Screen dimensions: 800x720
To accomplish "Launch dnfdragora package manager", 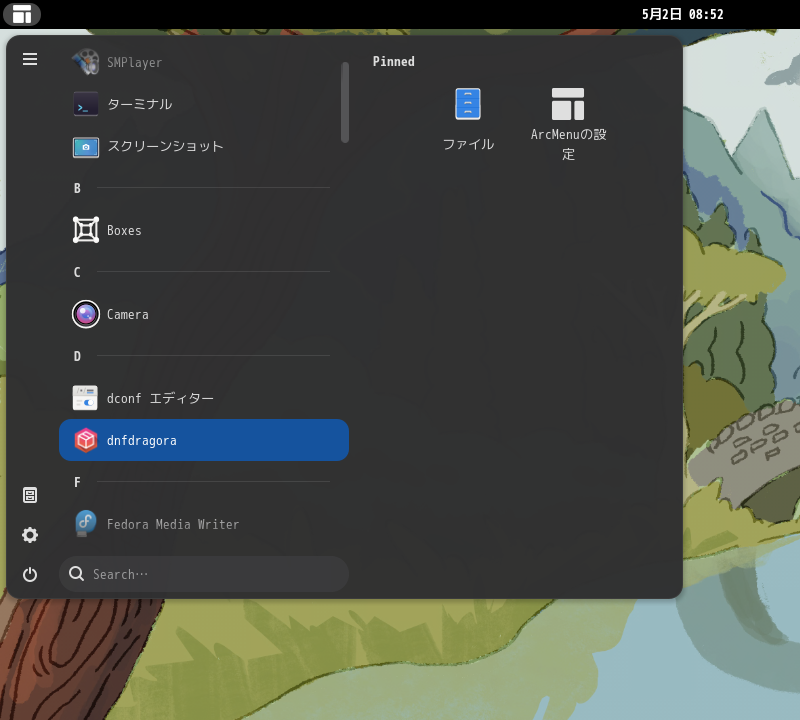I will (x=204, y=440).
